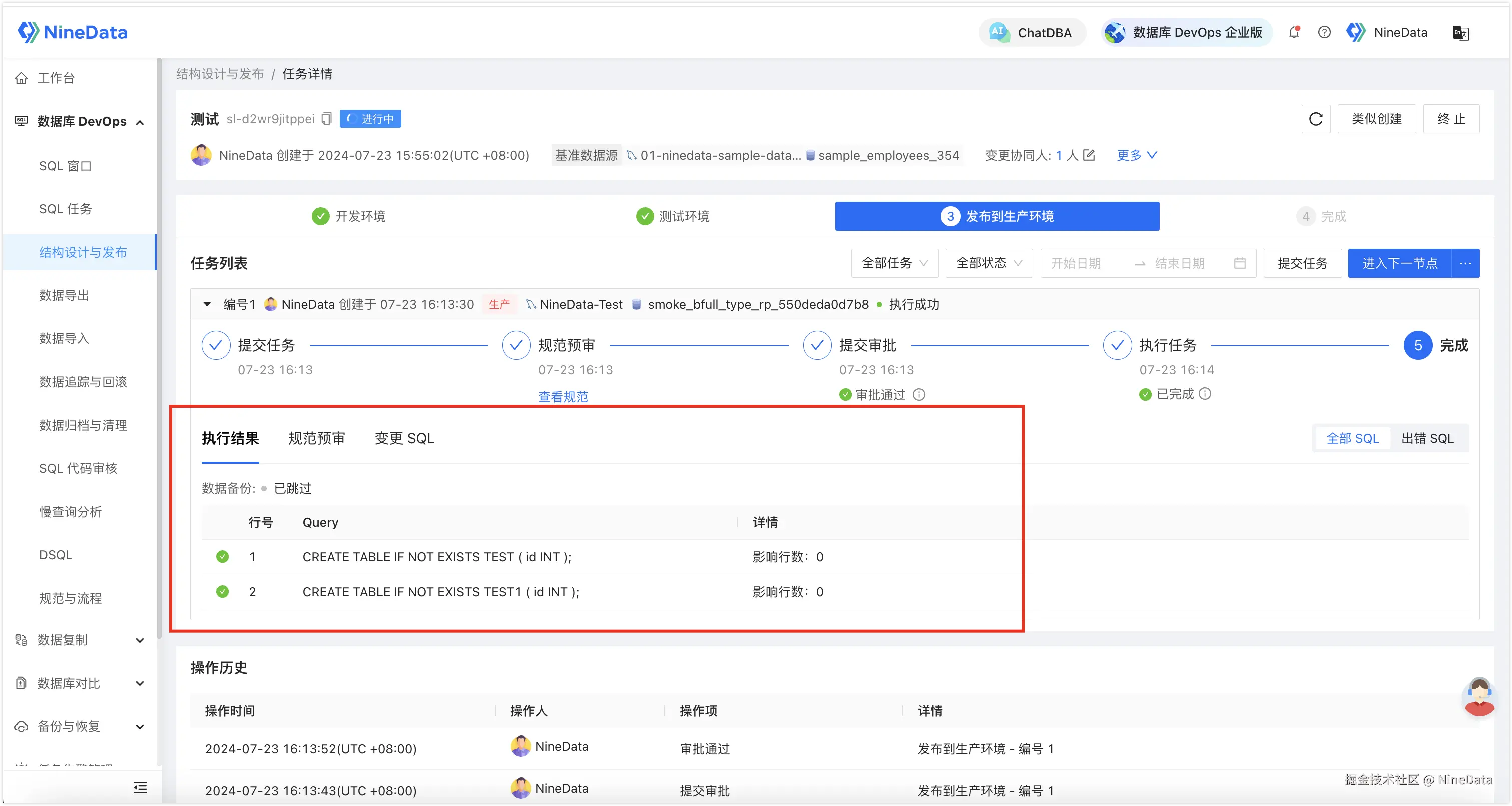Open the 查看规范 link

click(x=563, y=397)
